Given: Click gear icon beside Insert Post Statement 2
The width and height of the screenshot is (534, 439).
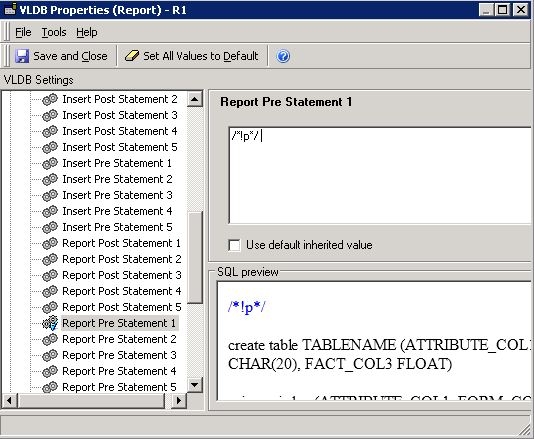Looking at the screenshot, I should click(50, 99).
